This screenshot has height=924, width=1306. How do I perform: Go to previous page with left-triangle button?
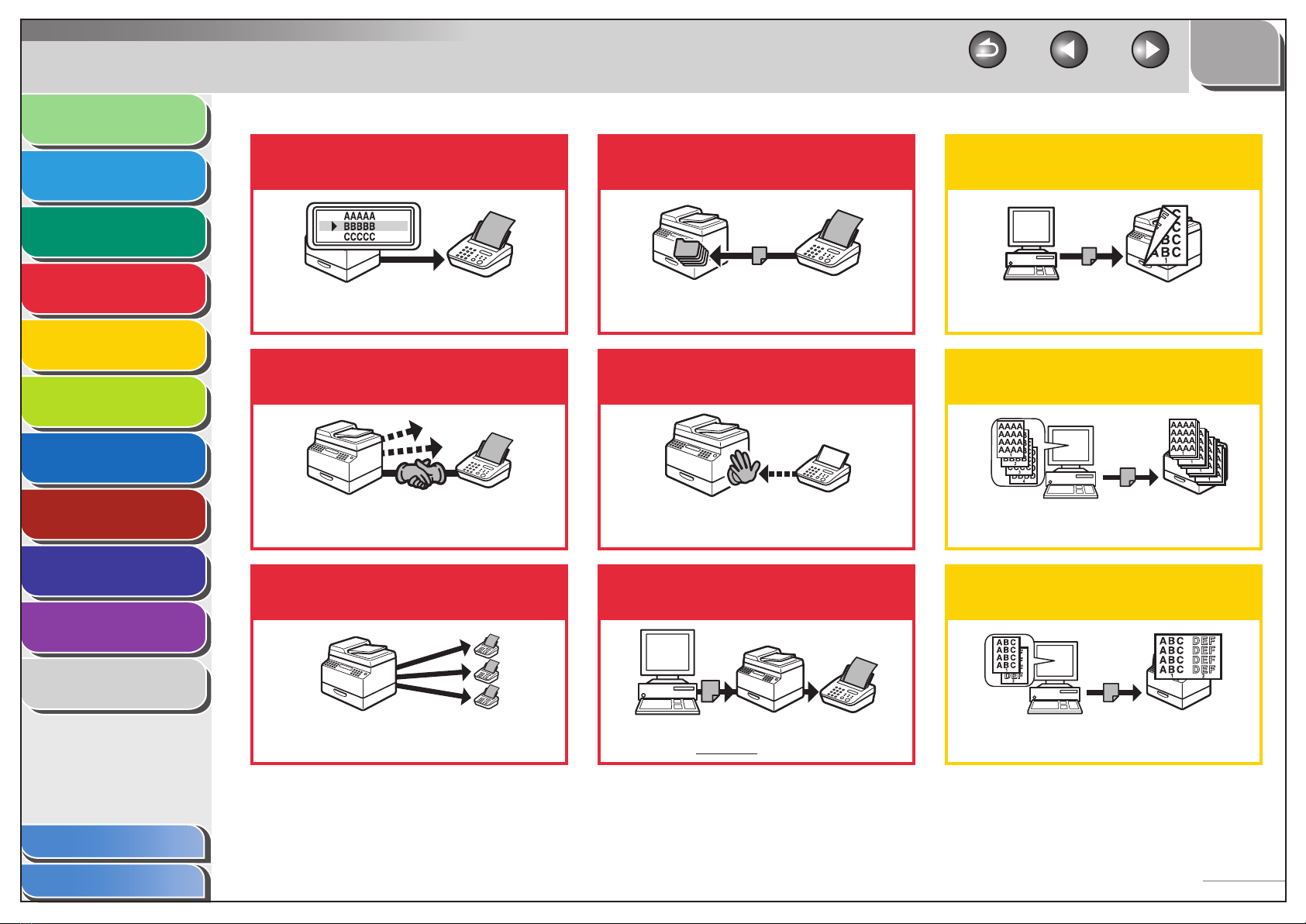pos(1069,50)
